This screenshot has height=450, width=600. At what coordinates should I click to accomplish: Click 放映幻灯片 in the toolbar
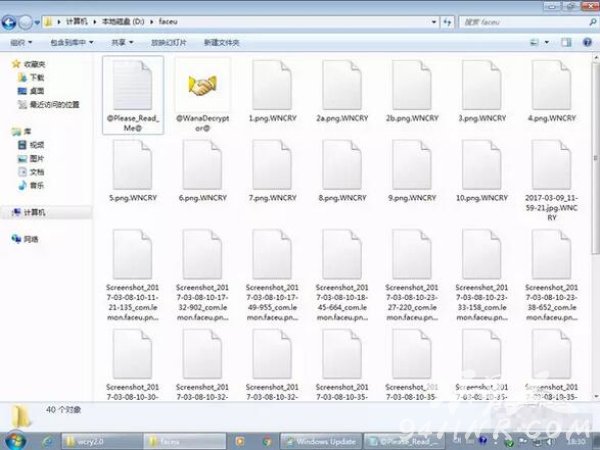[x=168, y=42]
